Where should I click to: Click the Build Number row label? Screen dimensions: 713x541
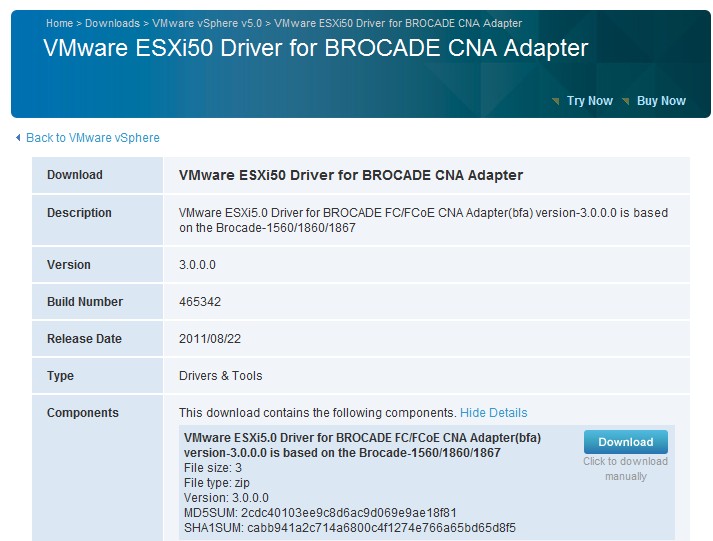pos(85,302)
